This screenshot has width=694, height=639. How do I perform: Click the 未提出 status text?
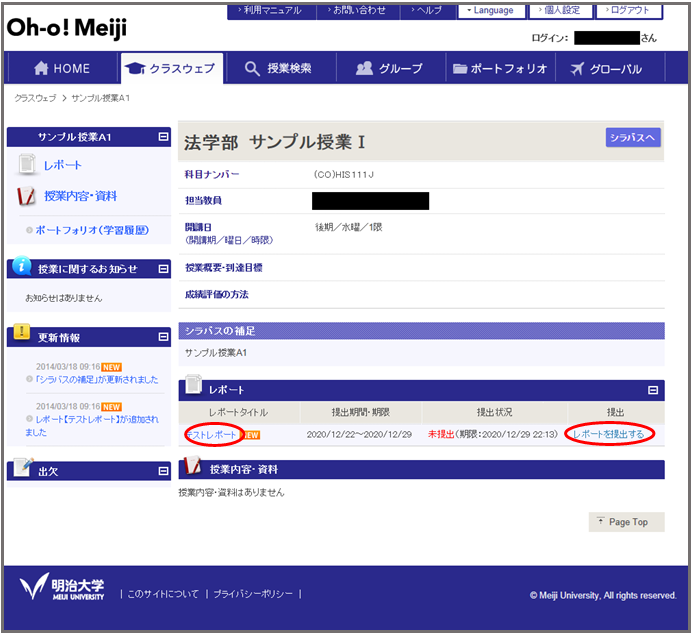click(441, 435)
